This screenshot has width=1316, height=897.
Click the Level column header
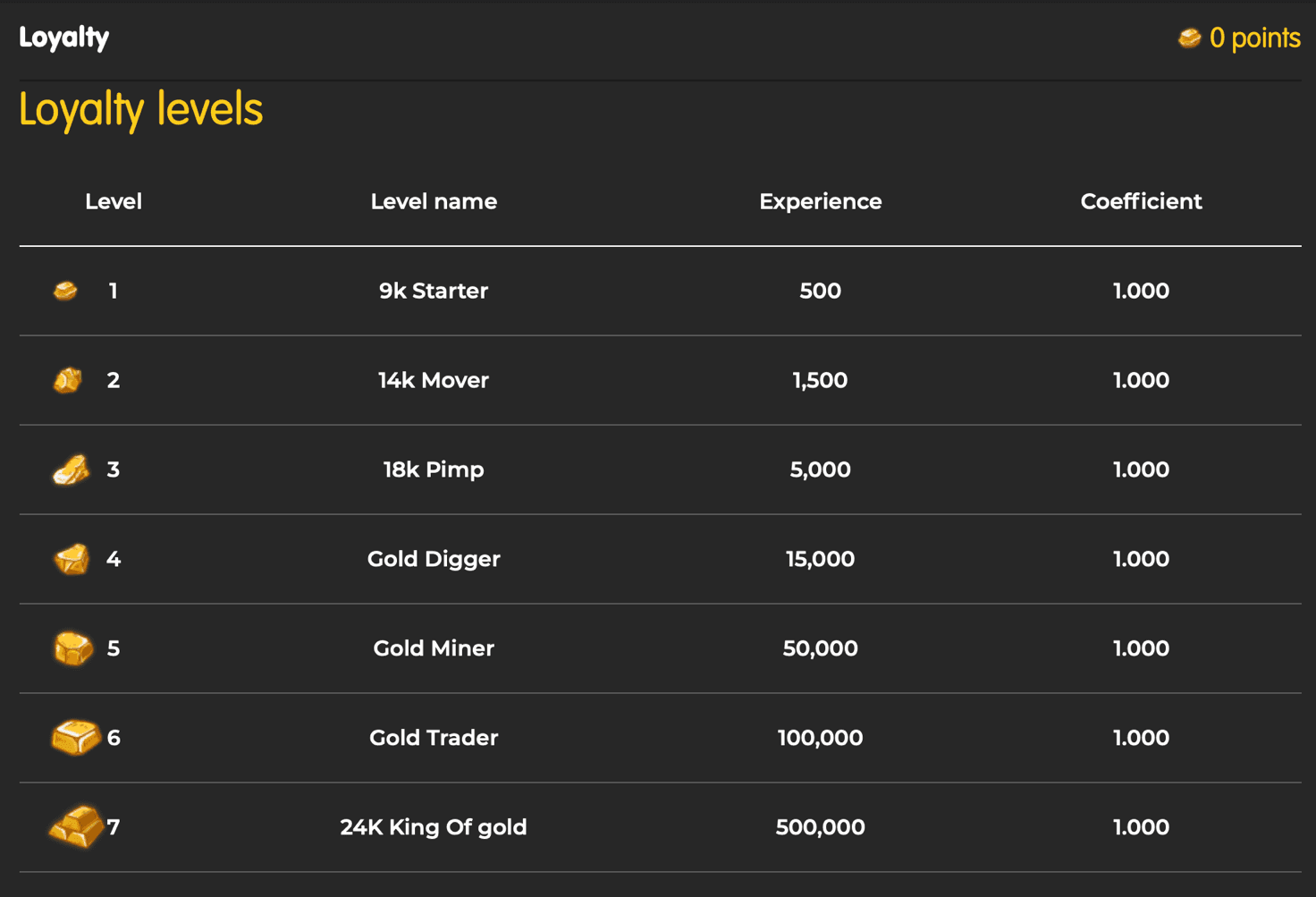(x=114, y=201)
